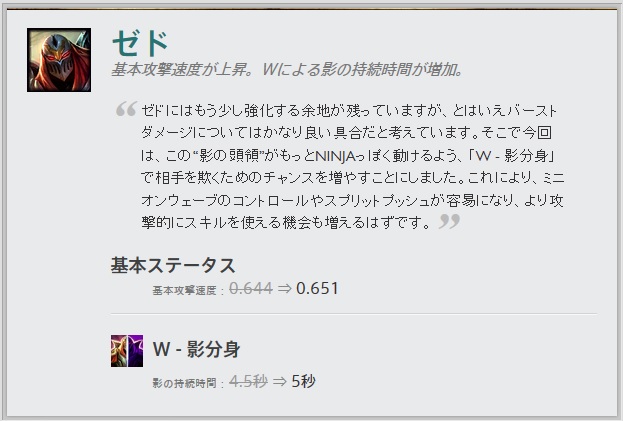This screenshot has width=623, height=421.
Task: Click the Zed champion portrait
Action: coord(59,60)
